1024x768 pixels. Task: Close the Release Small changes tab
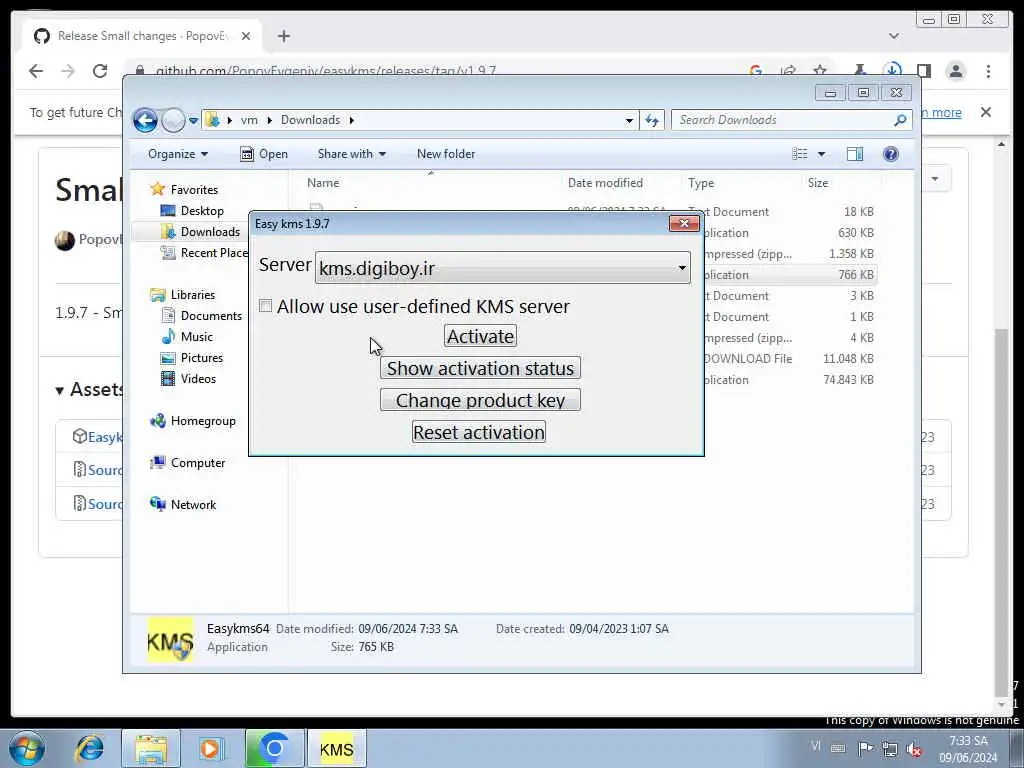[246, 36]
